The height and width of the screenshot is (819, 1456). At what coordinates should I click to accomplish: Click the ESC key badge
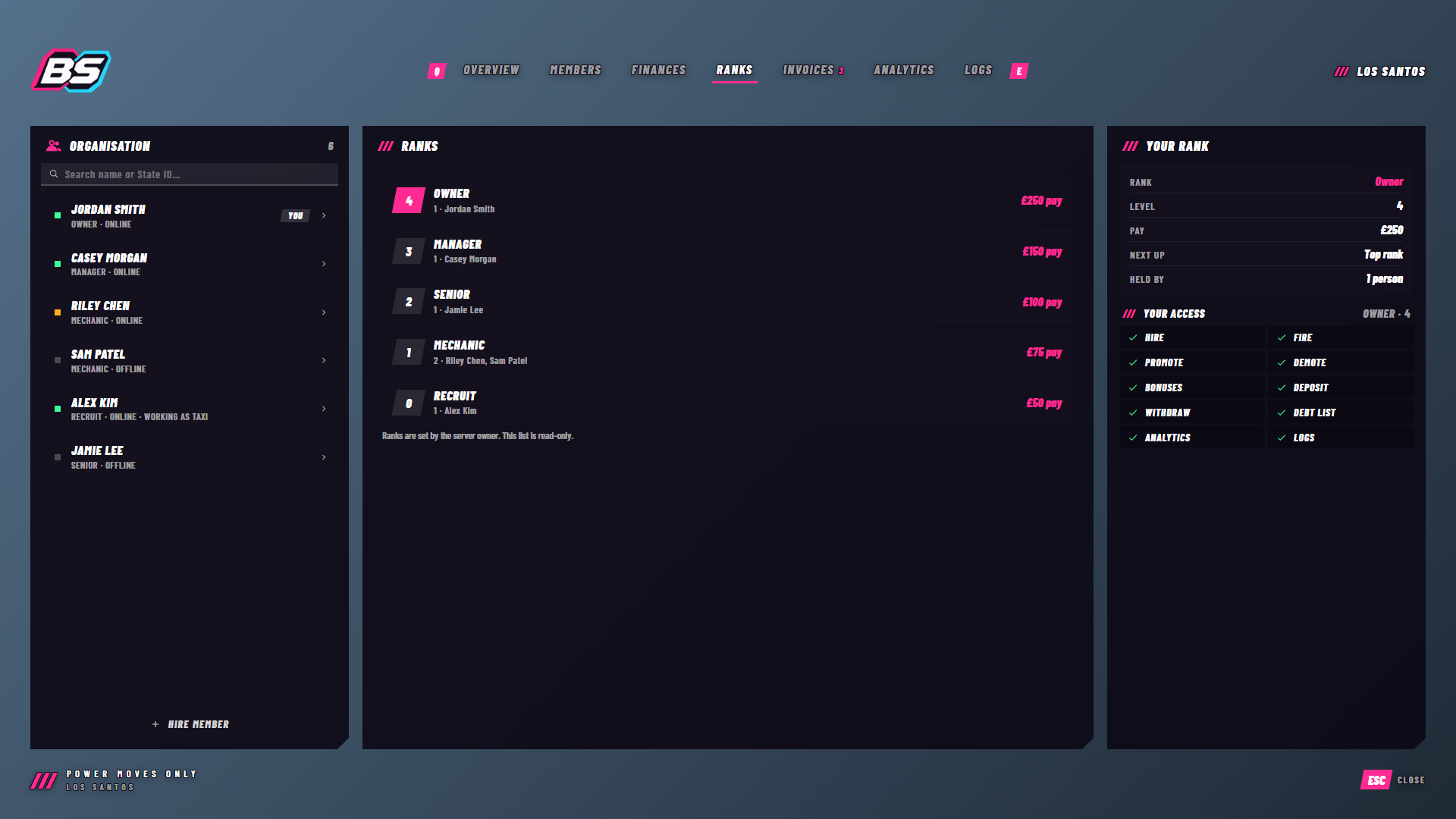1376,780
